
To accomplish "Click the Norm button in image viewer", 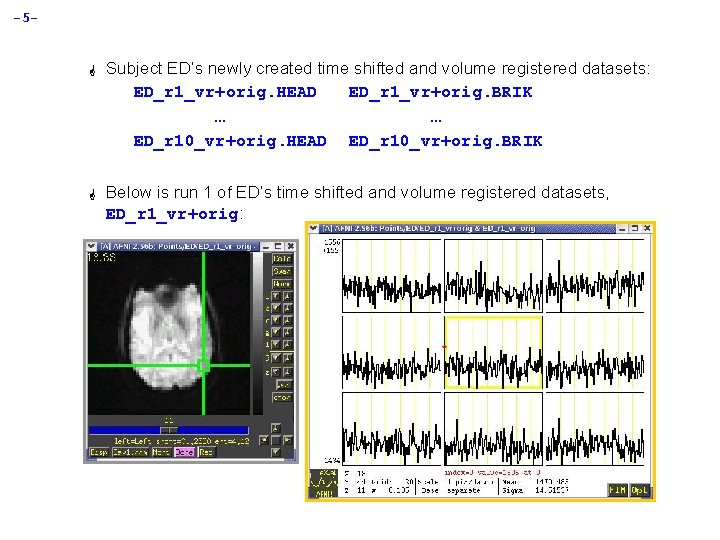I will [282, 284].
